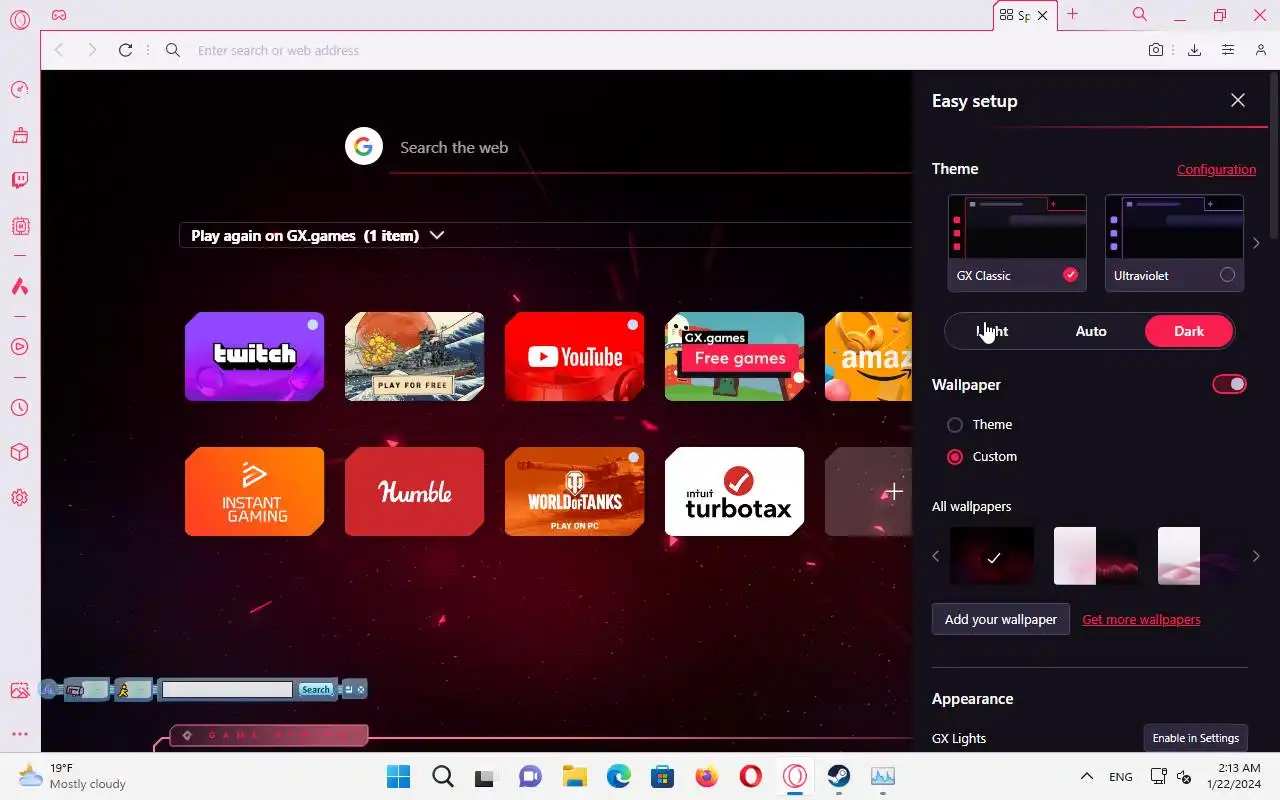This screenshot has width=1280, height=800.
Task: Switch to Dark mode
Action: pos(1189,331)
